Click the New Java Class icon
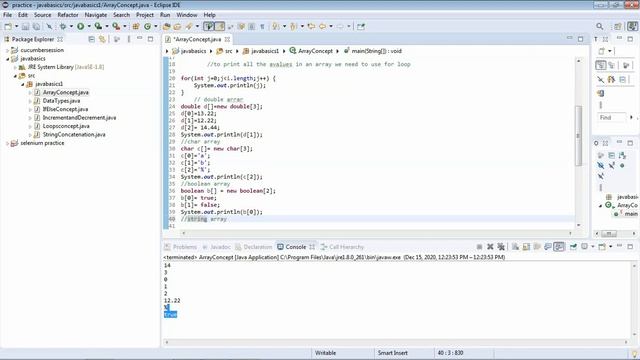 147,27
